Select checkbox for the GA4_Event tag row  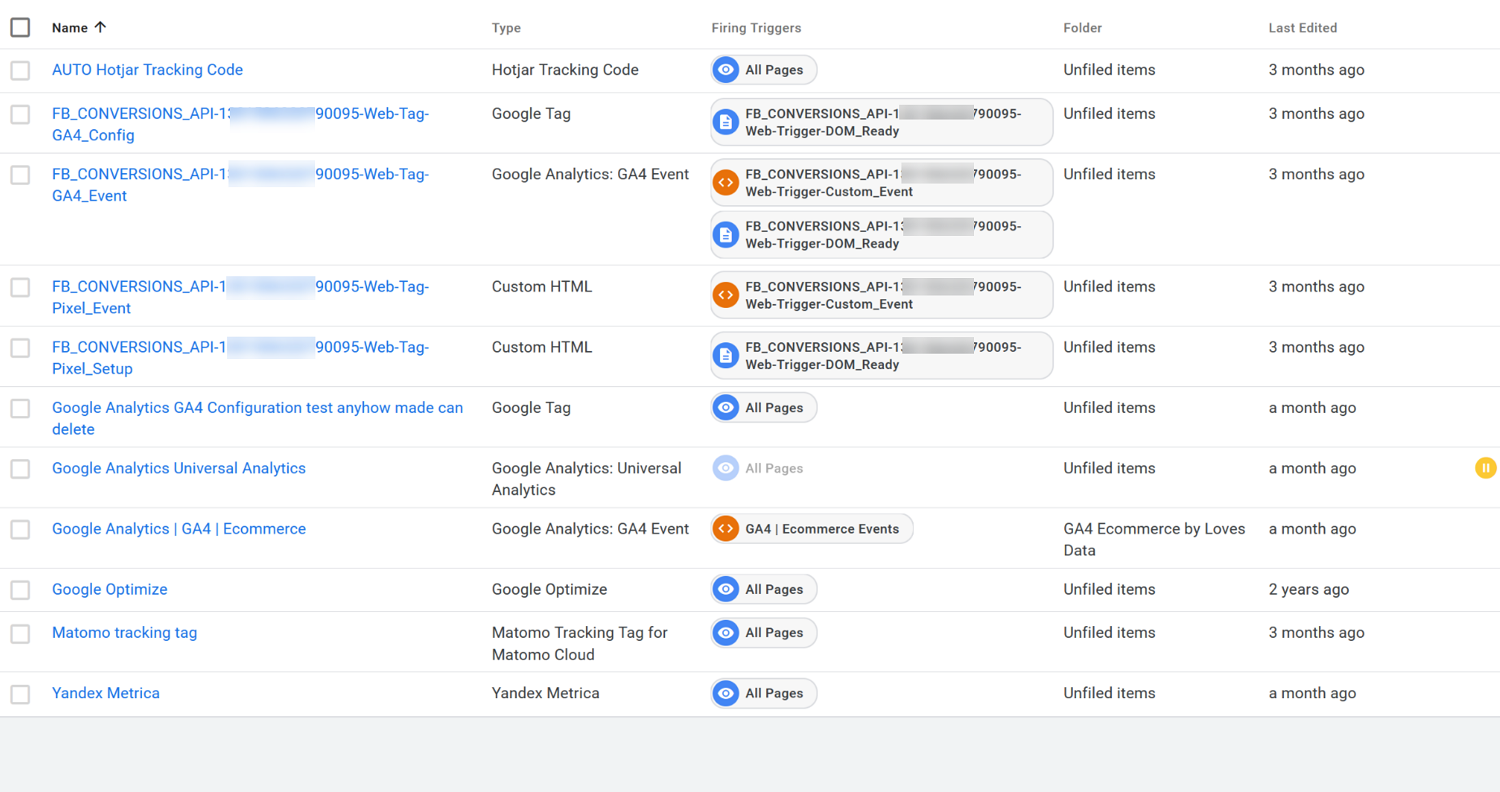pyautogui.click(x=20, y=174)
